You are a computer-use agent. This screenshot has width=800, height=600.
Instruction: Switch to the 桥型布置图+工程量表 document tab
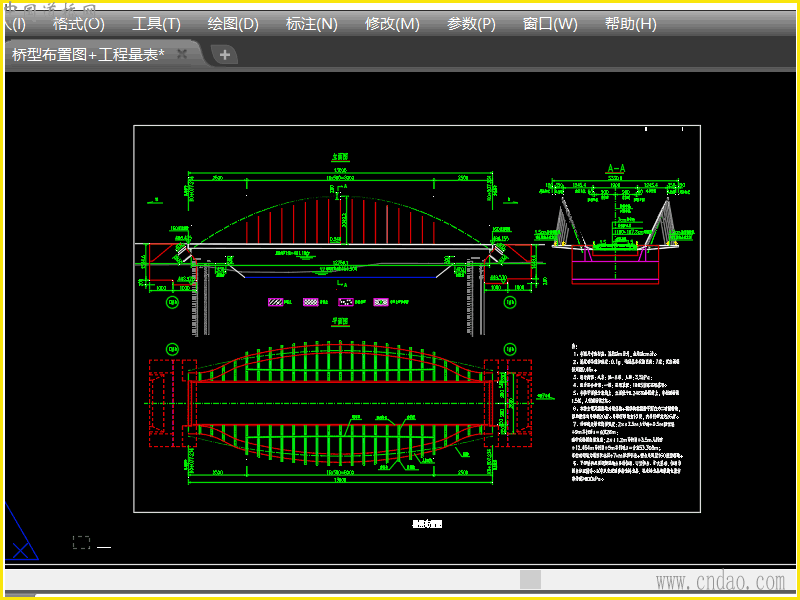pos(88,55)
